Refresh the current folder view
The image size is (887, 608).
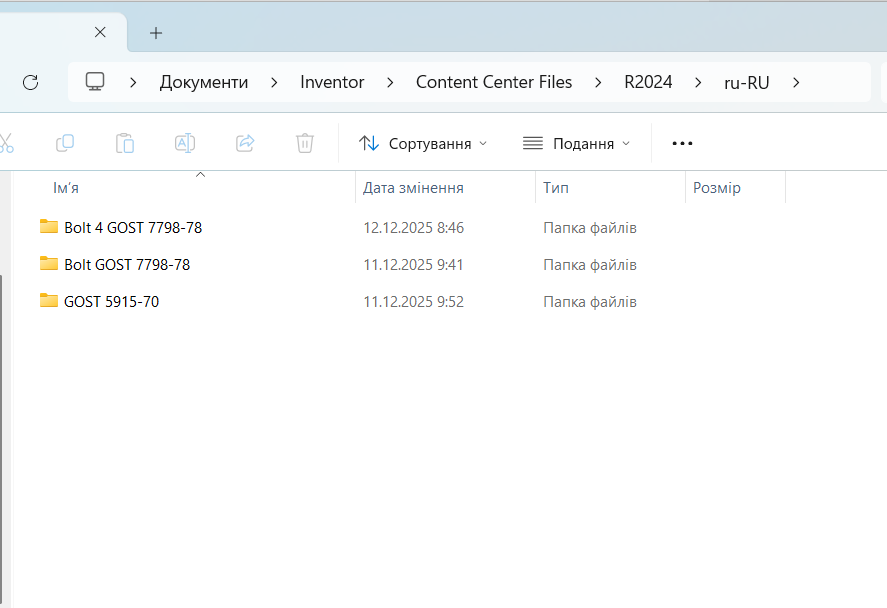pos(31,83)
